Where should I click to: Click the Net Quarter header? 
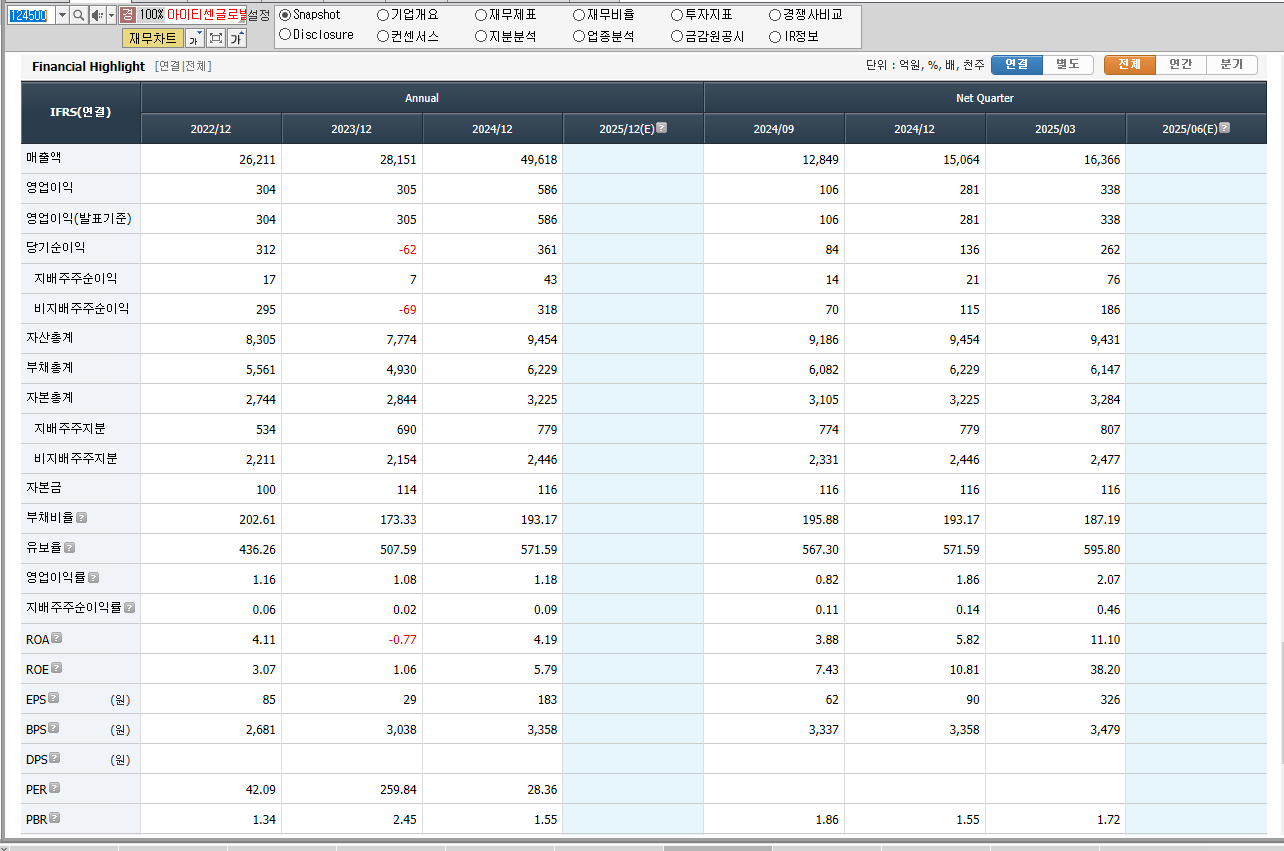[x=985, y=98]
